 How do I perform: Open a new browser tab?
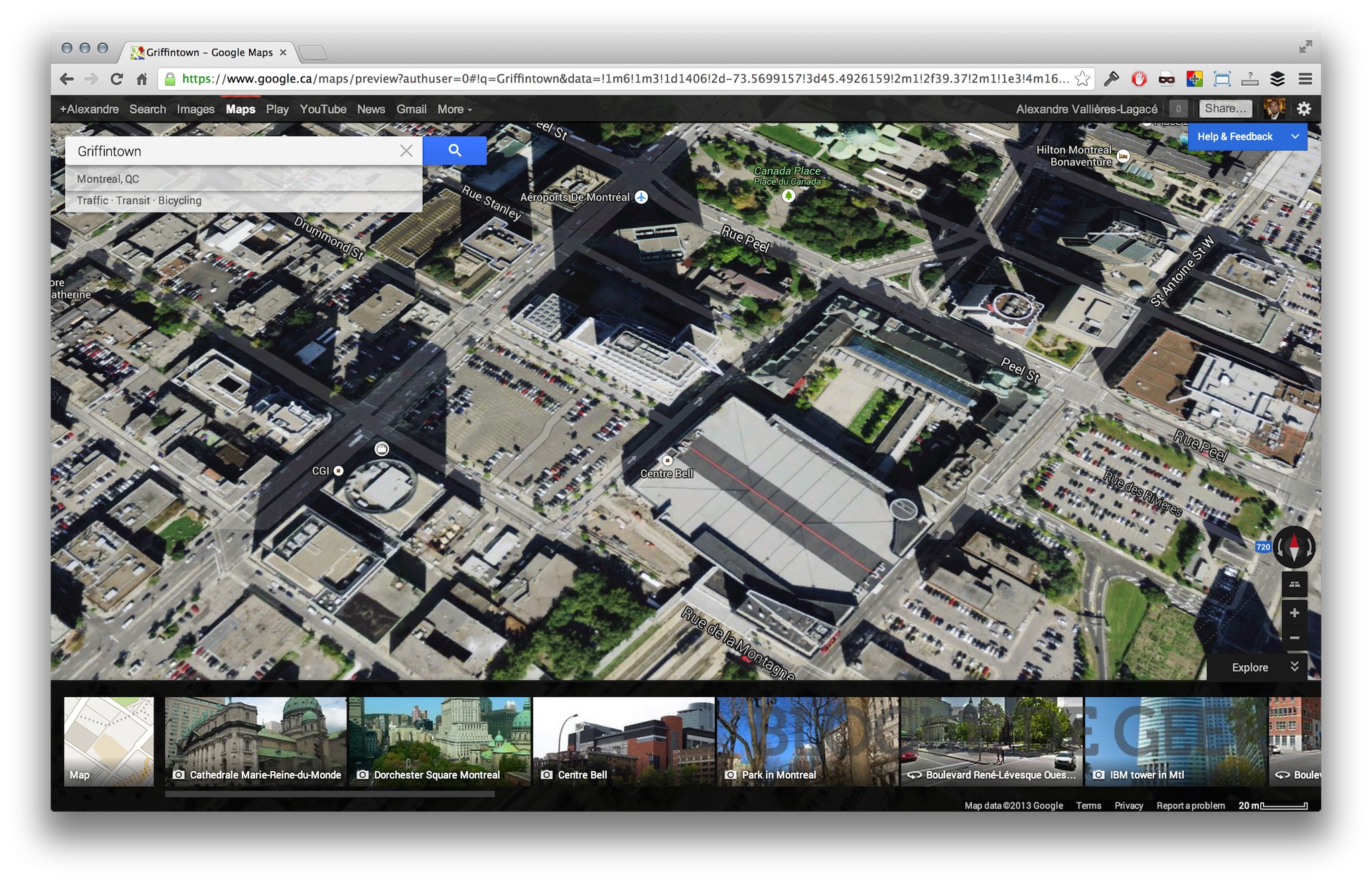pos(312,52)
